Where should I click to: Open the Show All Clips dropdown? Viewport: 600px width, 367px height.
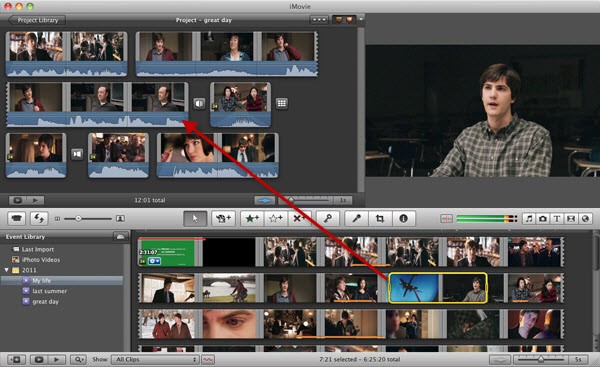[x=155, y=360]
